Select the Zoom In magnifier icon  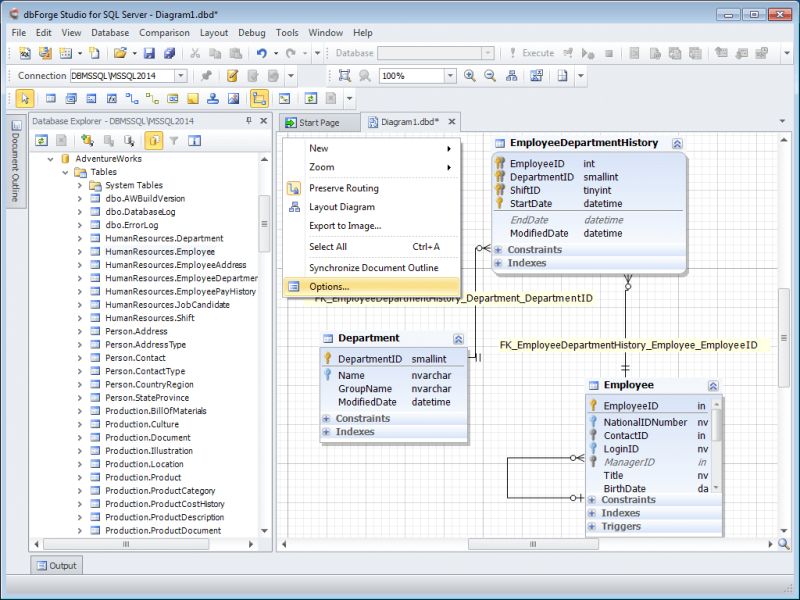(470, 75)
